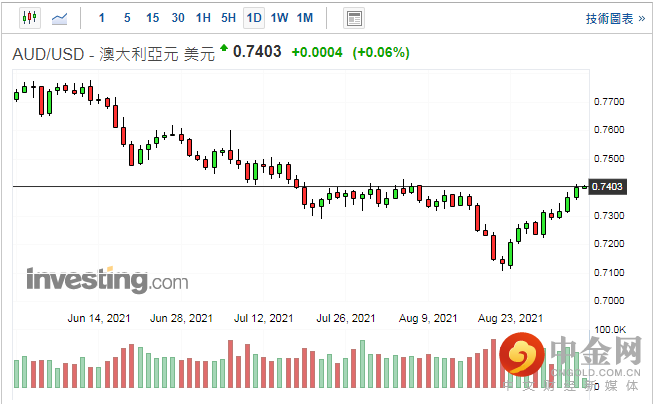This screenshot has width=656, height=404.
Task: Switch to the area chart icon
Action: (x=60, y=18)
